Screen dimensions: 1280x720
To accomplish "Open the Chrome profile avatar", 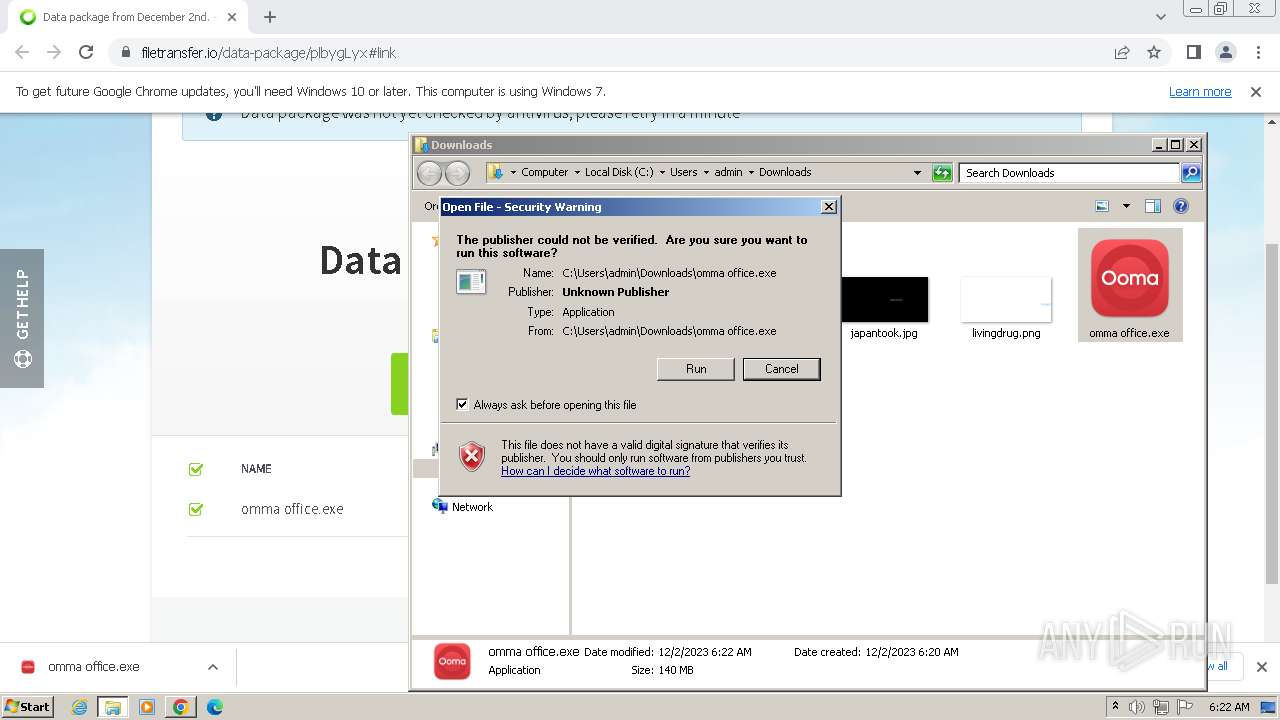I will click(x=1225, y=52).
